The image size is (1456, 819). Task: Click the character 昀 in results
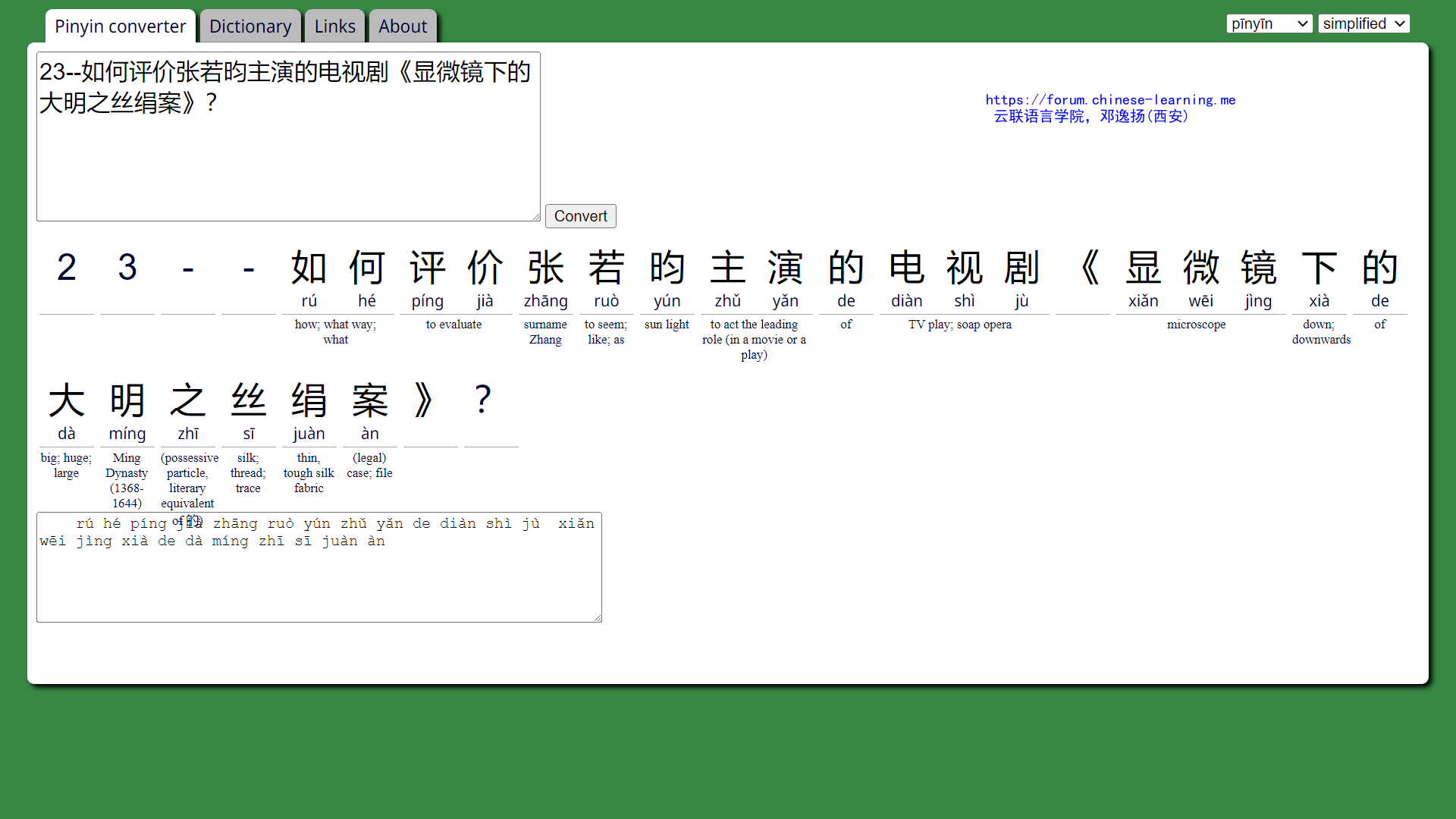(x=667, y=268)
